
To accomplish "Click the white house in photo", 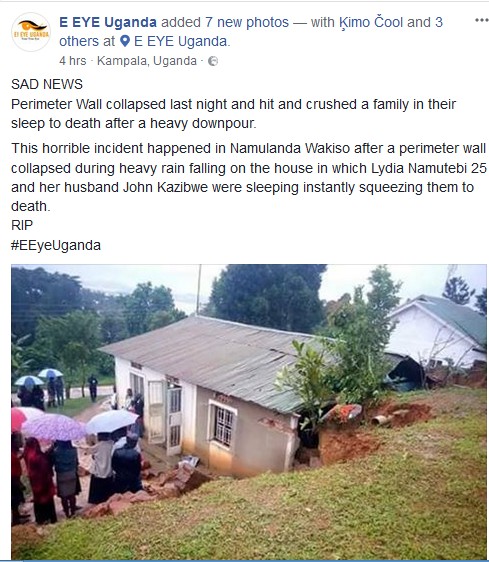I will [437, 332].
